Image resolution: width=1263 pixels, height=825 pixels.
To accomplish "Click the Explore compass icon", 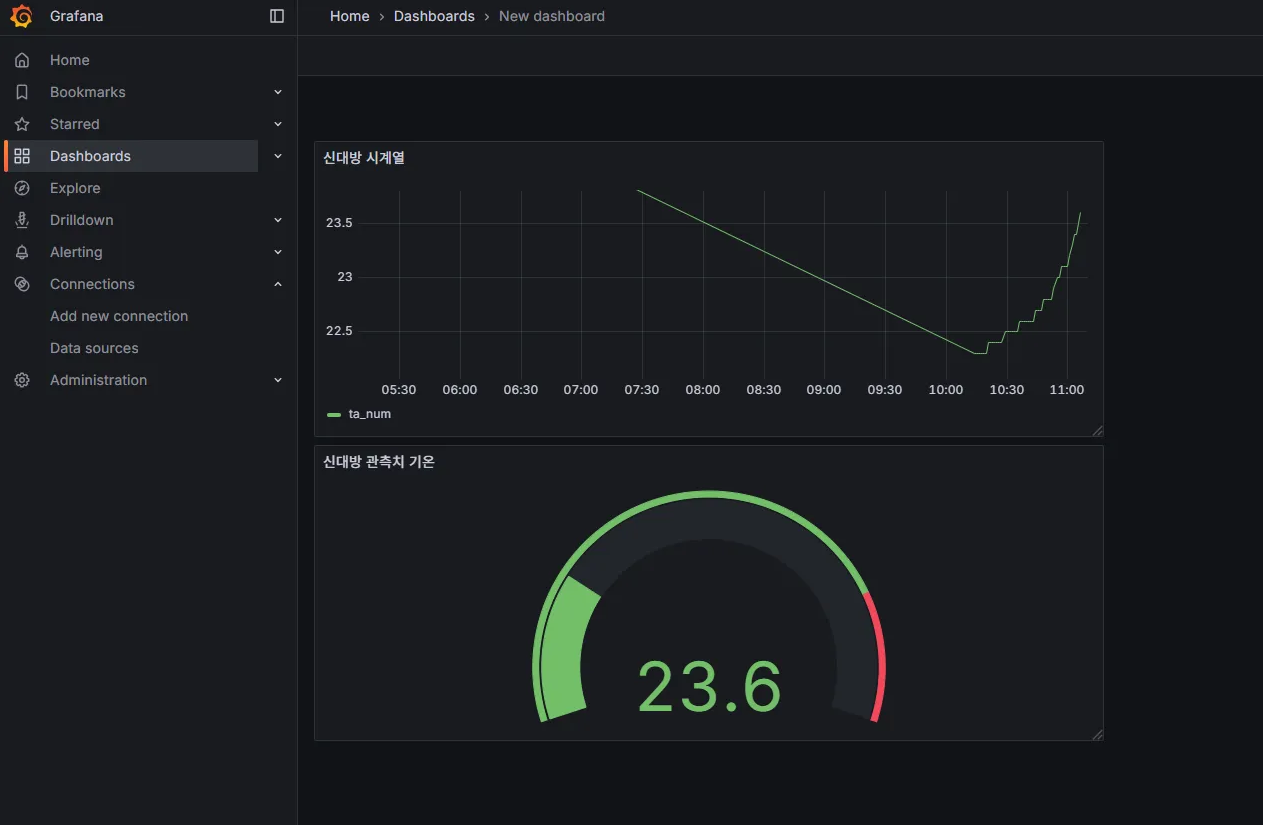I will coord(22,188).
